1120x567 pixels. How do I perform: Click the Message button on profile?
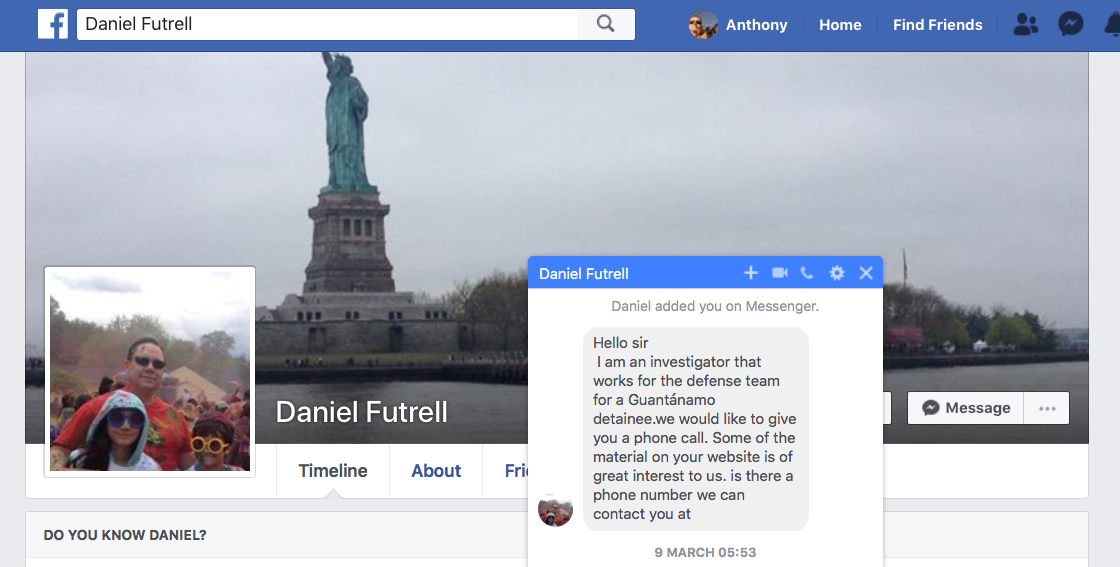(x=966, y=408)
